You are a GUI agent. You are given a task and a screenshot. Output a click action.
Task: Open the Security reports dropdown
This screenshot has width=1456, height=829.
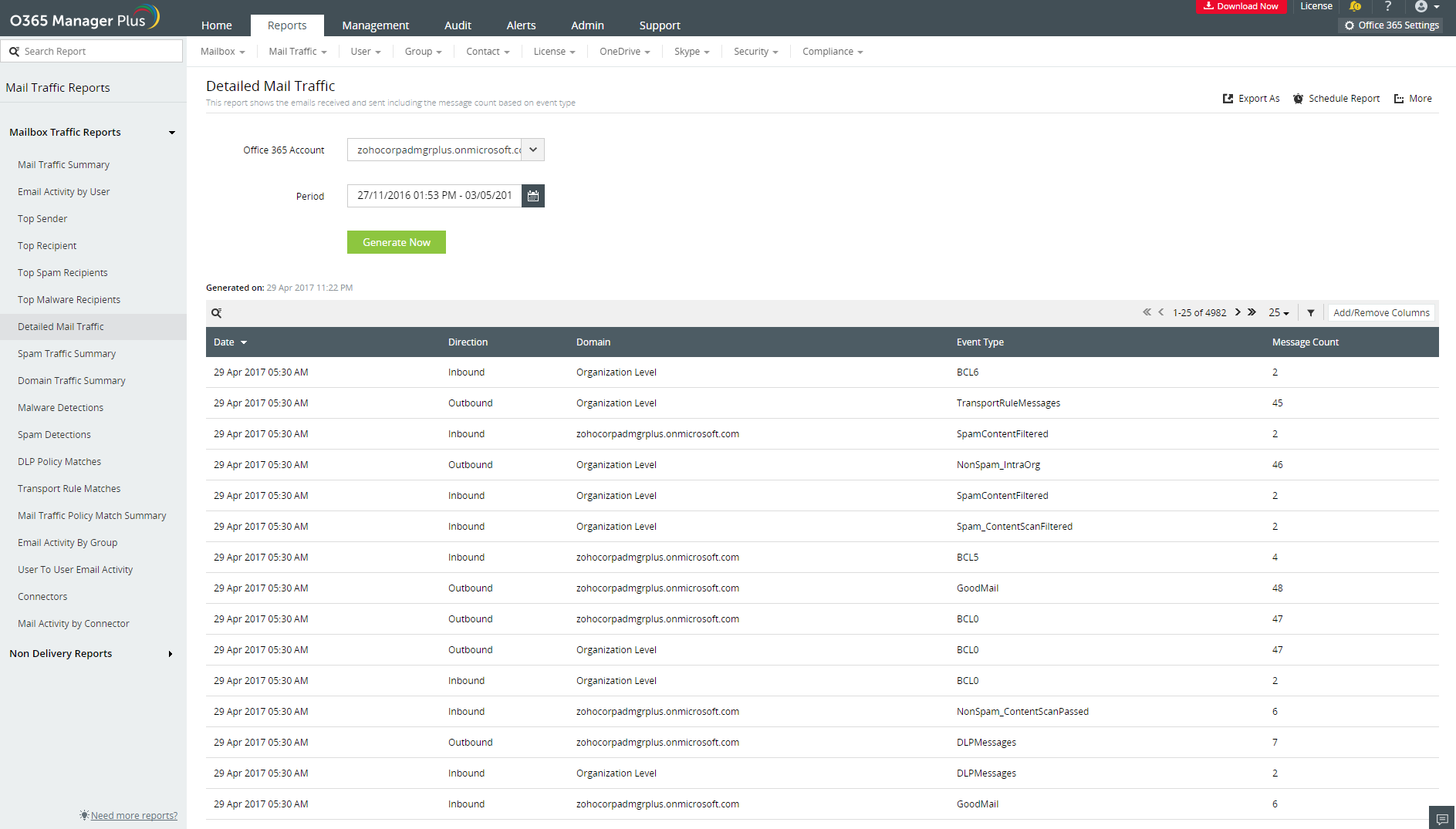pyautogui.click(x=756, y=52)
